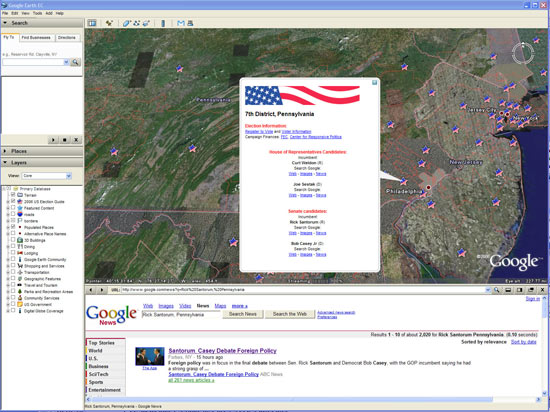Click the stop tour button in Search panel

[x=65, y=140]
